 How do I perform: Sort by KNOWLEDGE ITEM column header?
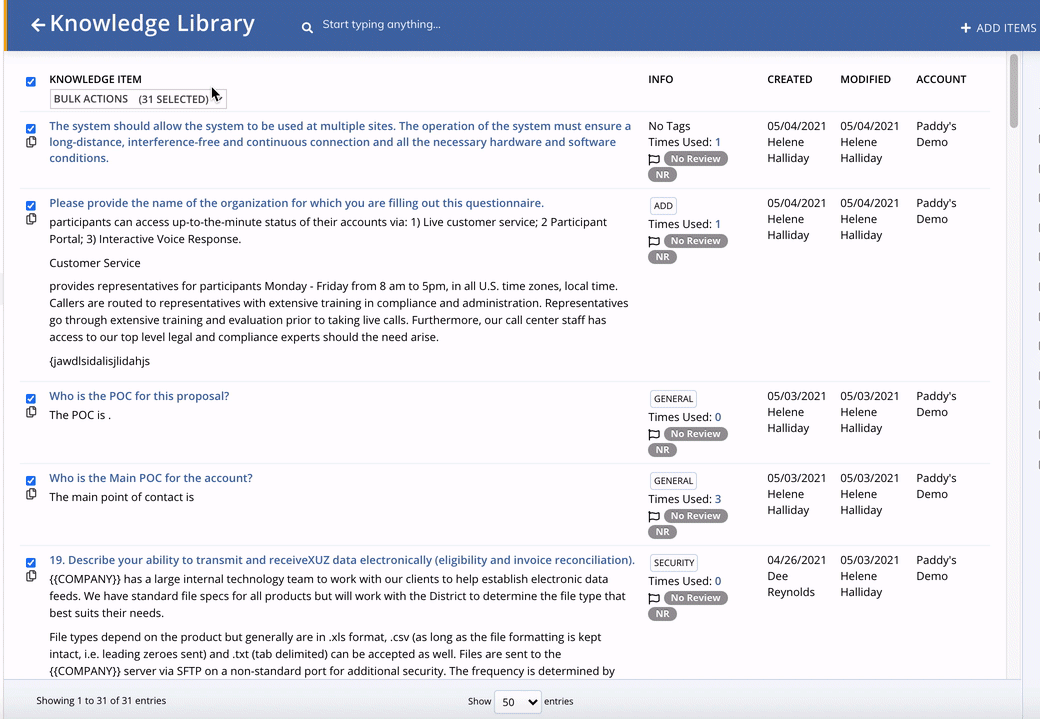coord(96,79)
